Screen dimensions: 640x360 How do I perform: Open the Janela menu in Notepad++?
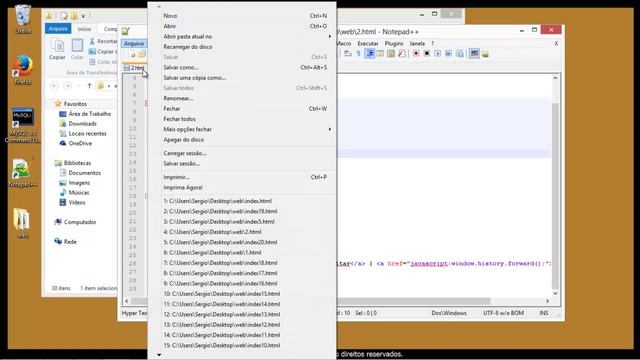point(417,43)
